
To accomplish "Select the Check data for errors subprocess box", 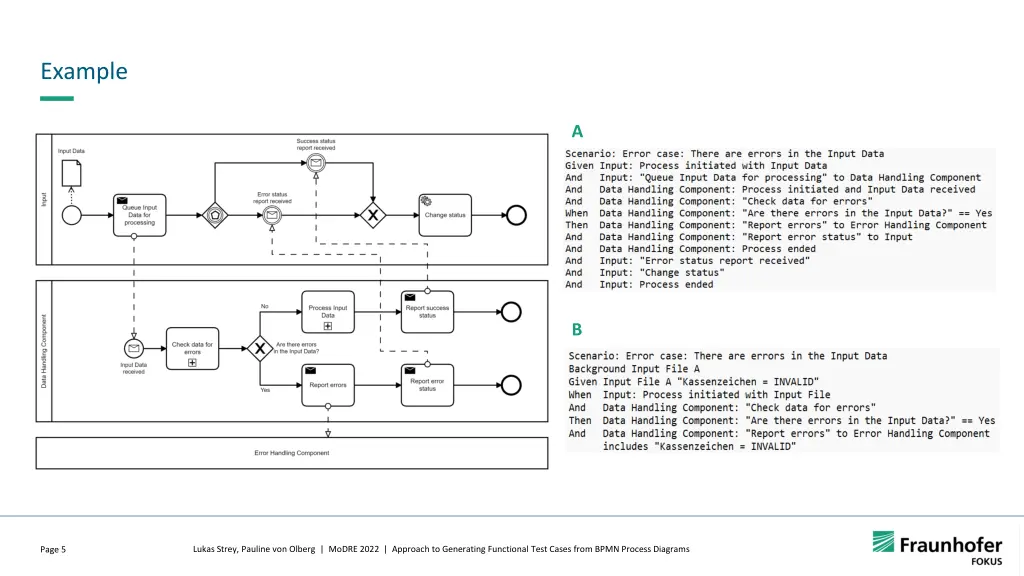I will pos(192,348).
